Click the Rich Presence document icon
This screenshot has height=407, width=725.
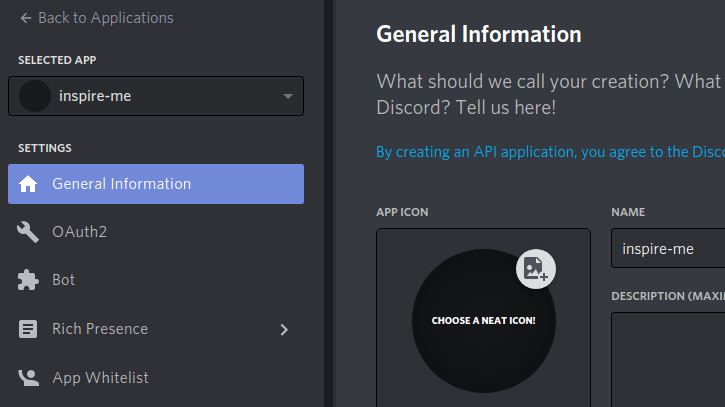pyautogui.click(x=28, y=329)
